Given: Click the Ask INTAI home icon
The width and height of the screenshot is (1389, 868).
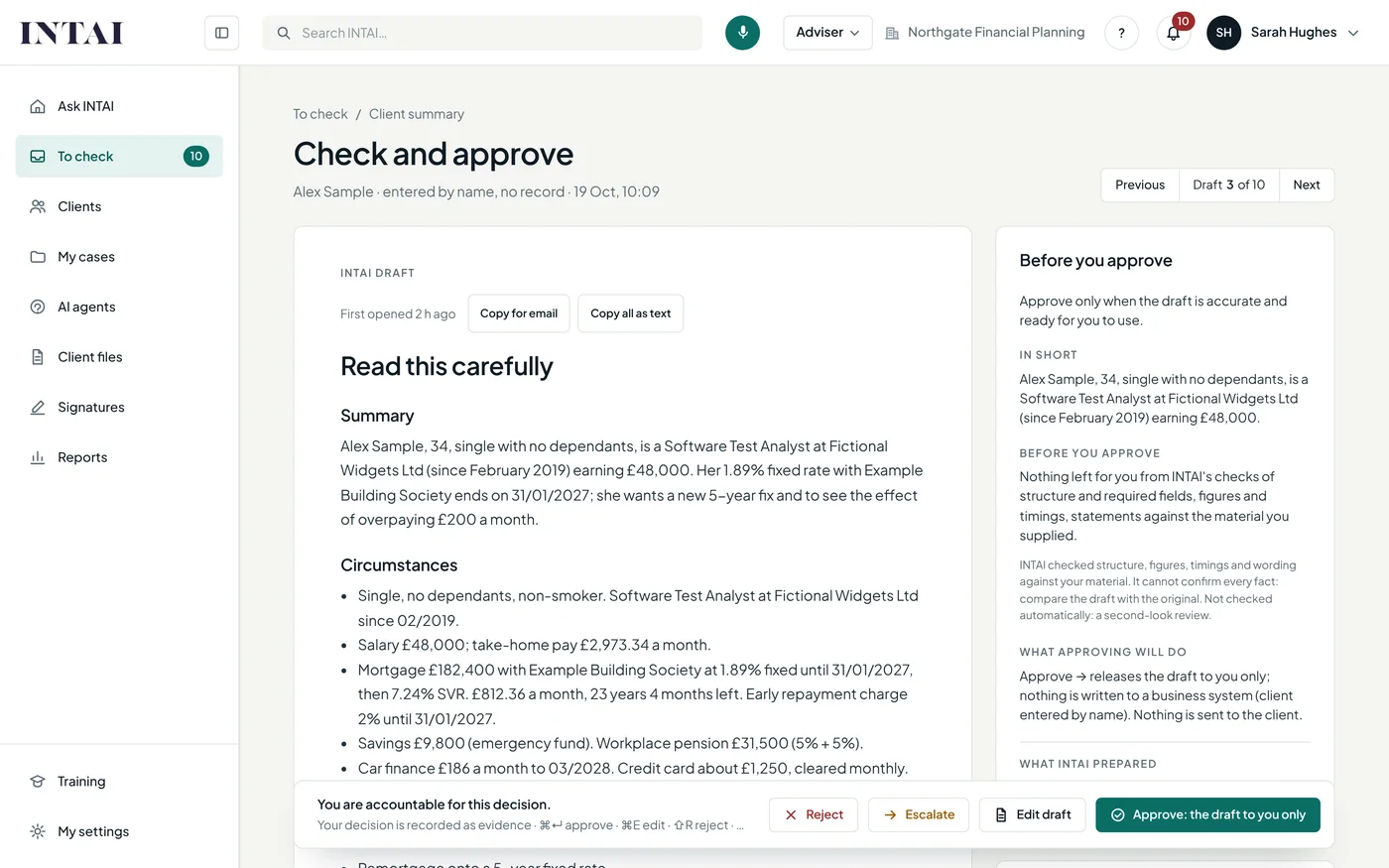Looking at the screenshot, I should point(38,106).
